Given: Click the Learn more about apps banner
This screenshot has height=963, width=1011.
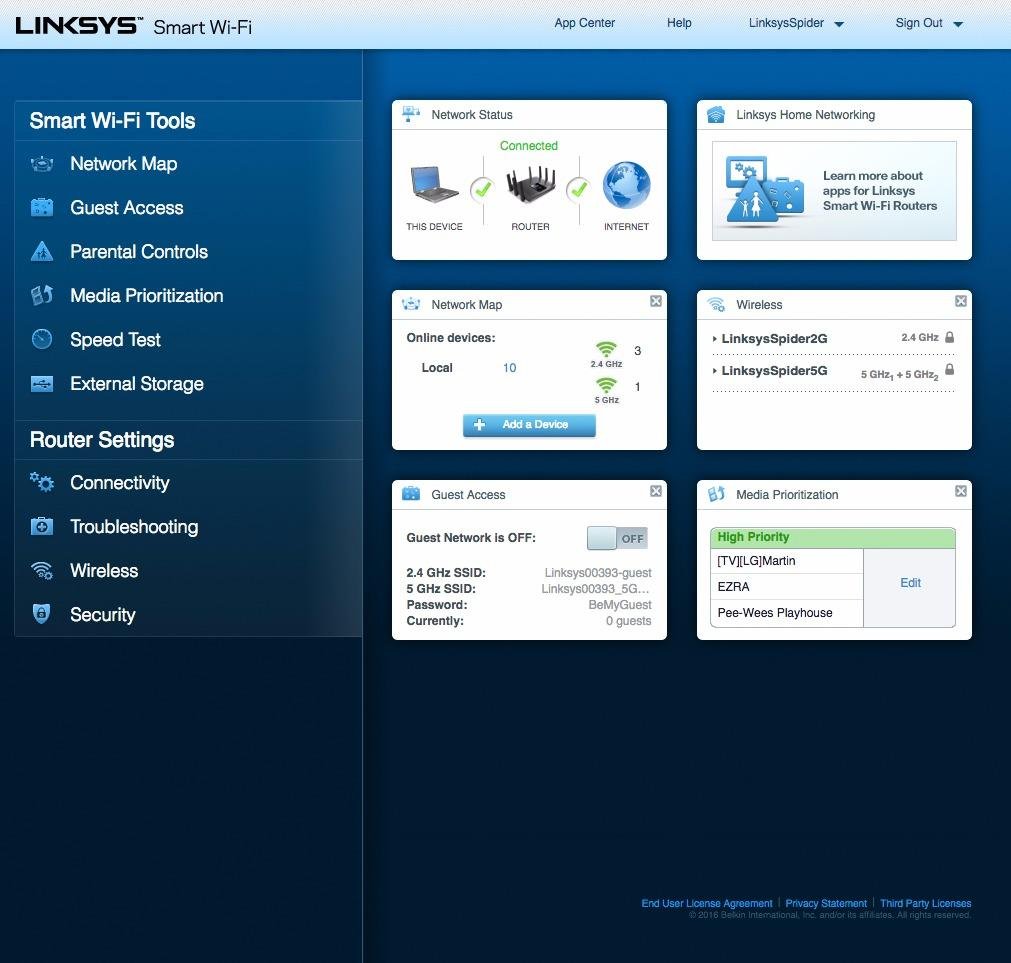Looking at the screenshot, I should (834, 191).
